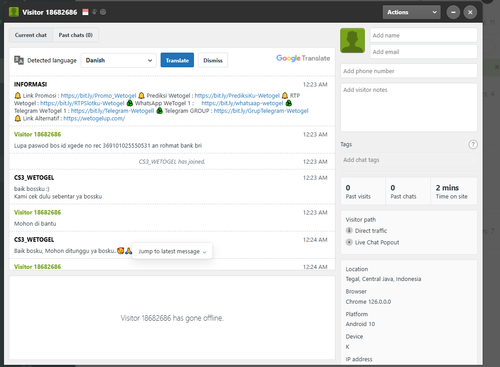Switch to the Past chats (0) tab
The height and width of the screenshot is (367, 500).
pyautogui.click(x=76, y=35)
